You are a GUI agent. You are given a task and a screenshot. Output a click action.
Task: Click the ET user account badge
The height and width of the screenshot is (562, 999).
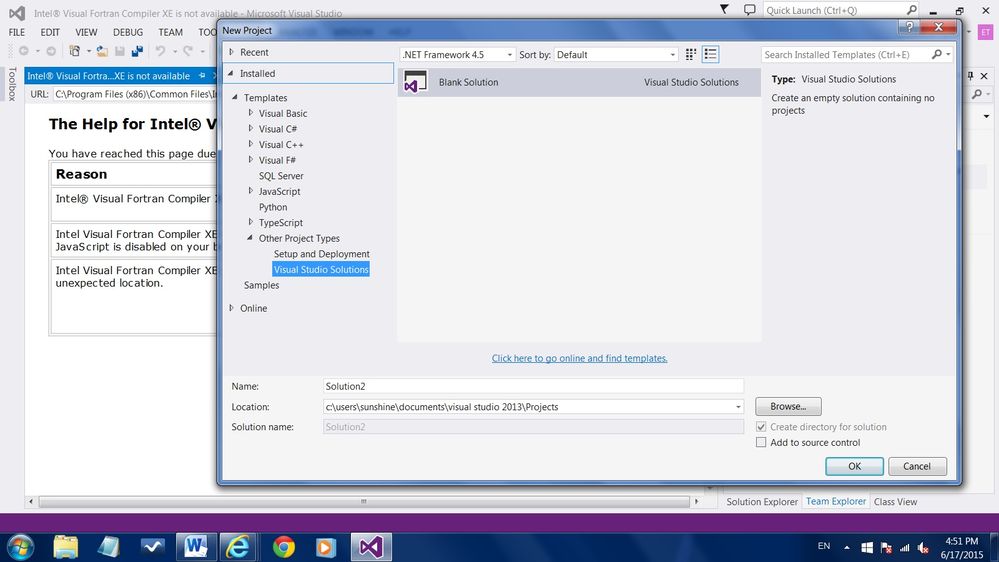click(x=986, y=32)
